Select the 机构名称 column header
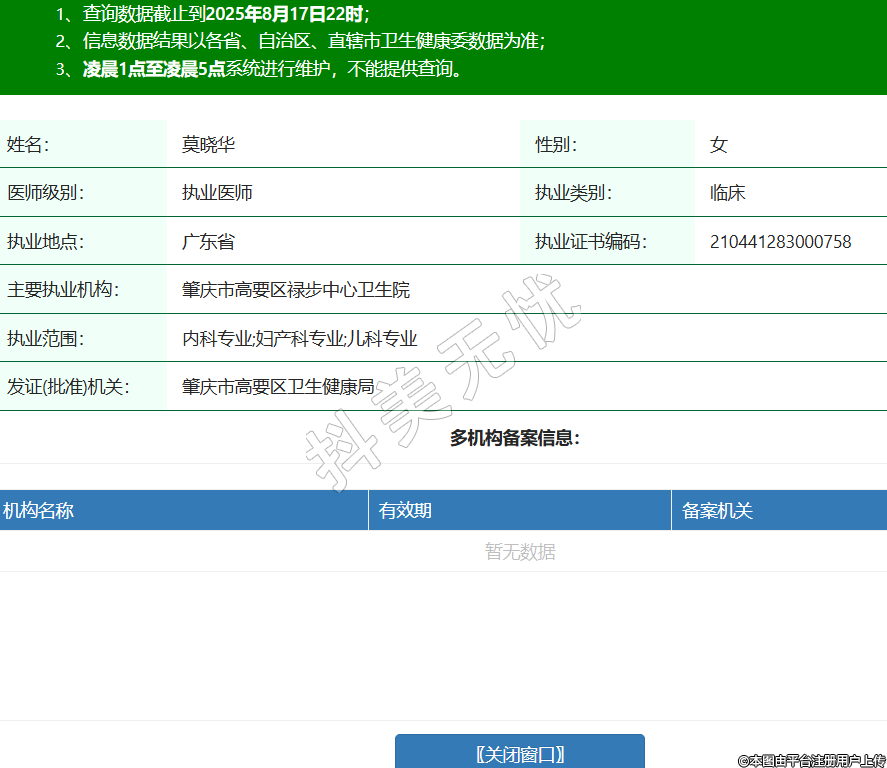Viewport: 887px width, 768px height. pyautogui.click(x=38, y=511)
